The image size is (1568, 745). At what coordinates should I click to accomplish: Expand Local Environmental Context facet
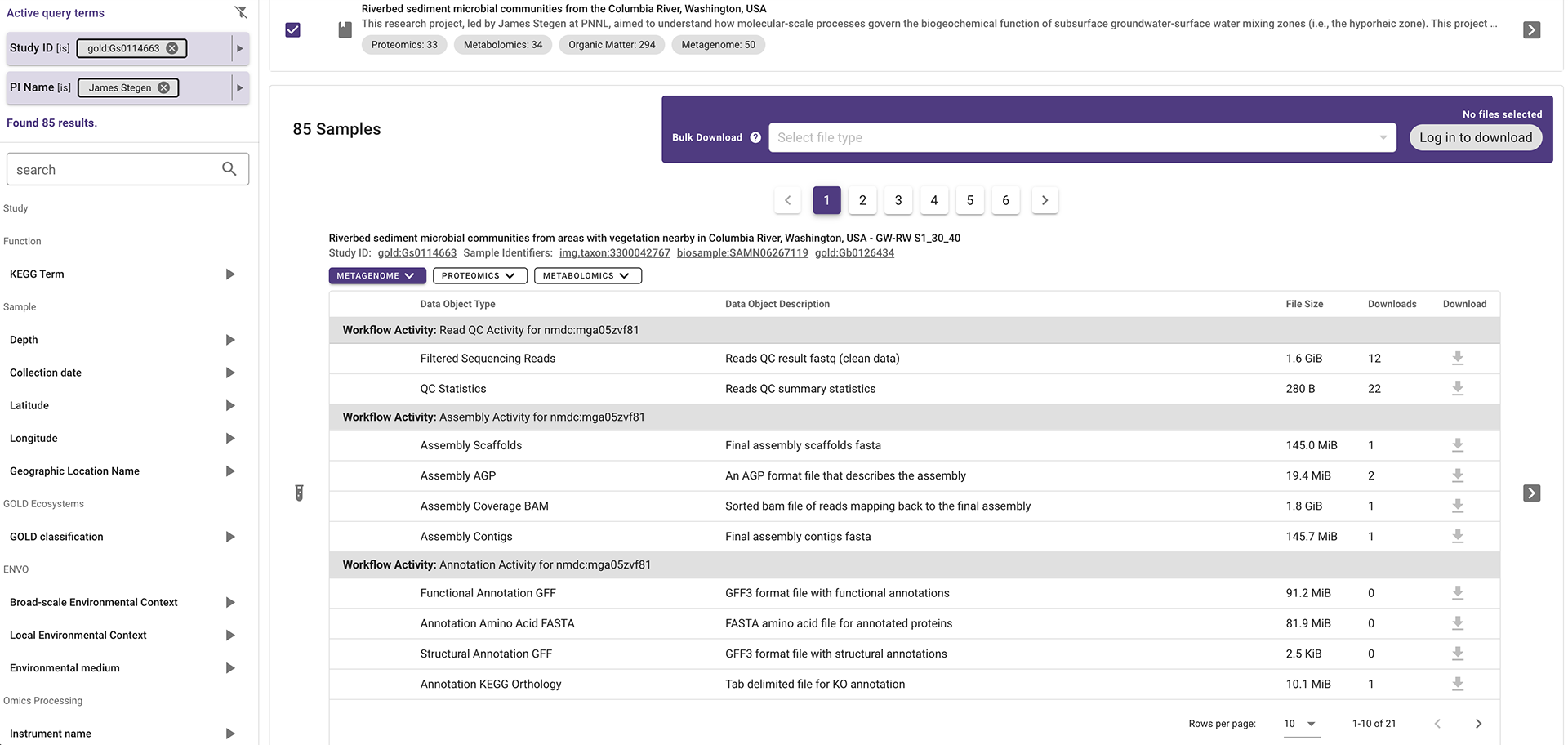coord(230,635)
